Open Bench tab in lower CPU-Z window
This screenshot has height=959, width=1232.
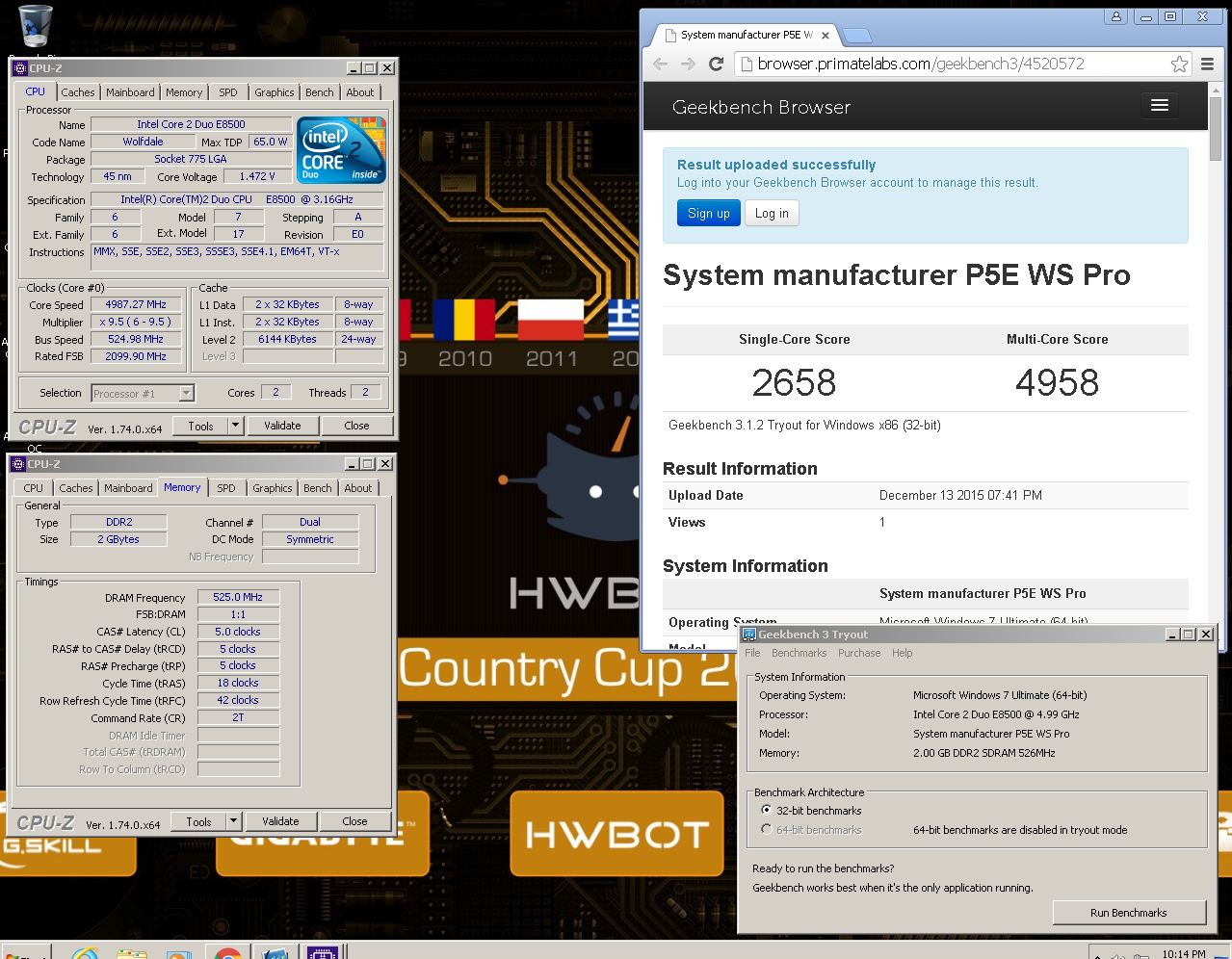pyautogui.click(x=318, y=488)
